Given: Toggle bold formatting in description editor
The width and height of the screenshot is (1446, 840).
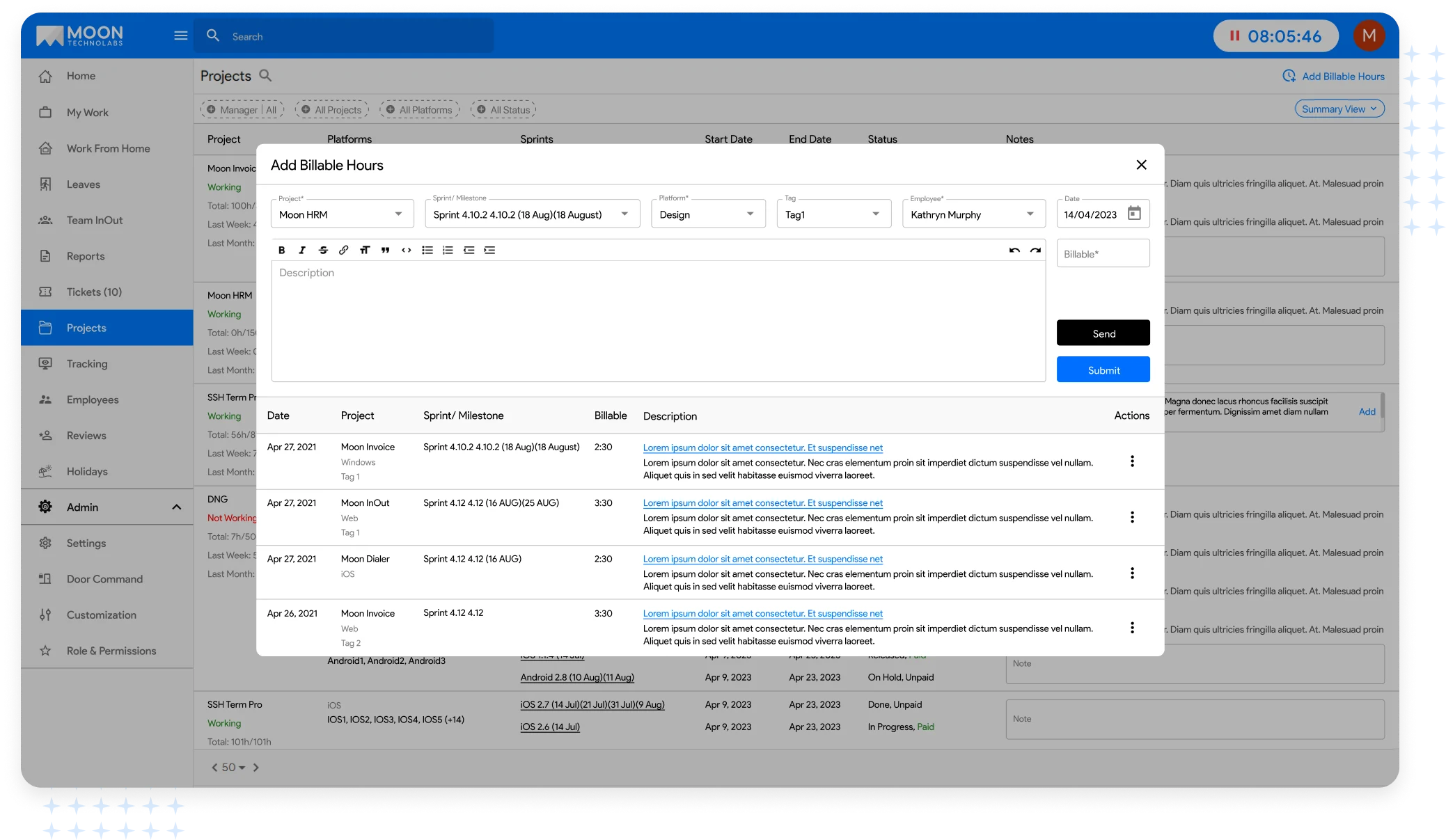Looking at the screenshot, I should tap(281, 251).
